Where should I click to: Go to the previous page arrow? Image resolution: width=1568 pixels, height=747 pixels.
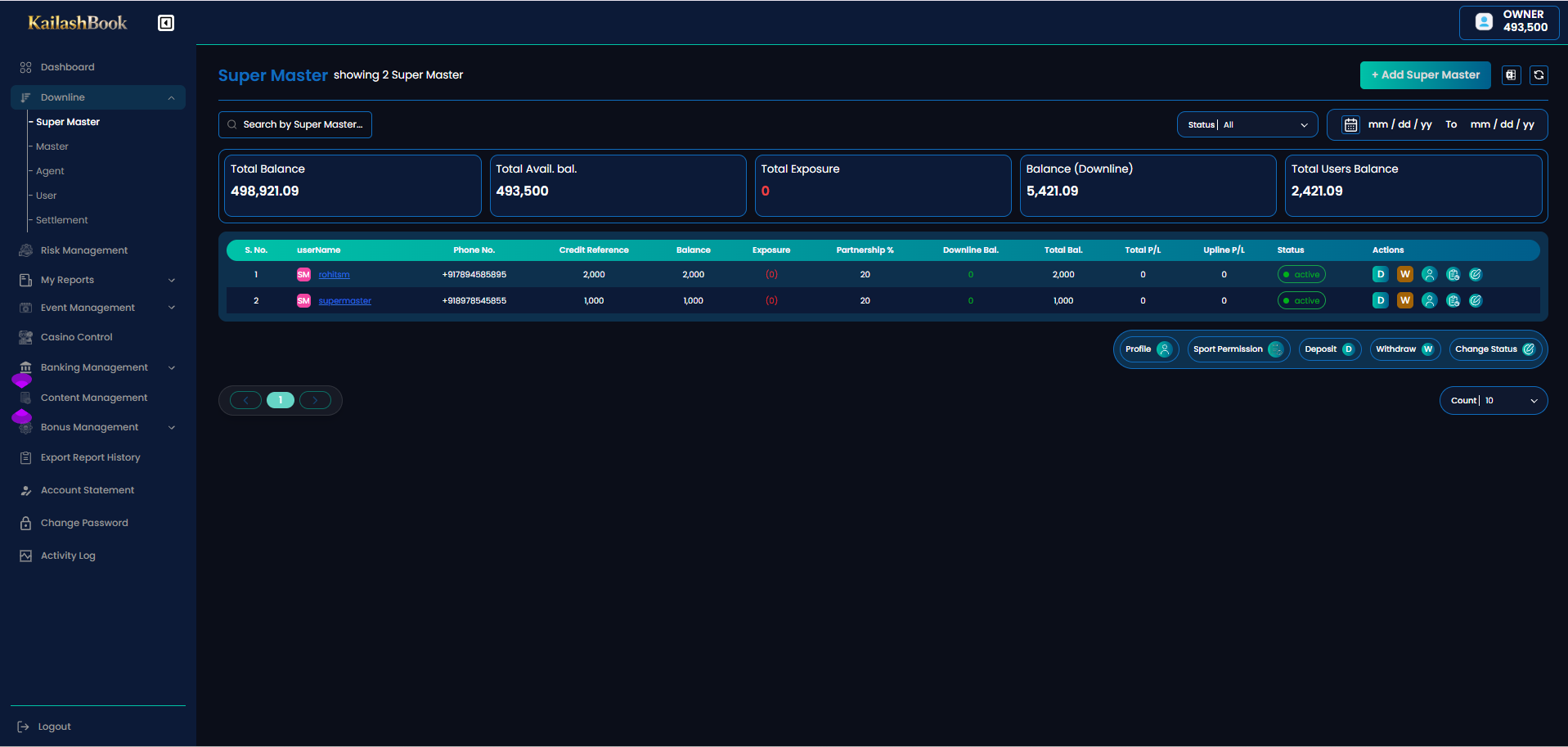point(245,400)
